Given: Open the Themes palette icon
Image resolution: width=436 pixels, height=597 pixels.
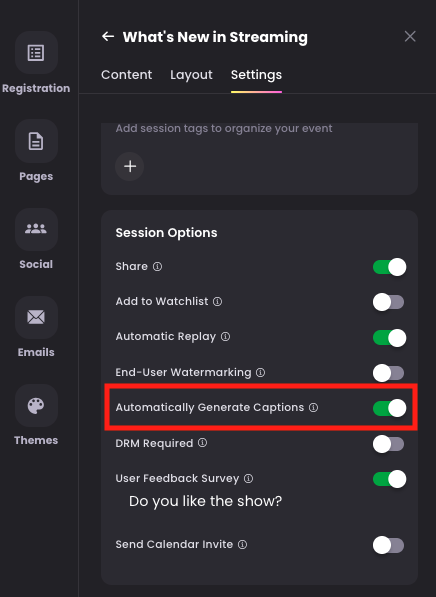Looking at the screenshot, I should click(x=36, y=405).
